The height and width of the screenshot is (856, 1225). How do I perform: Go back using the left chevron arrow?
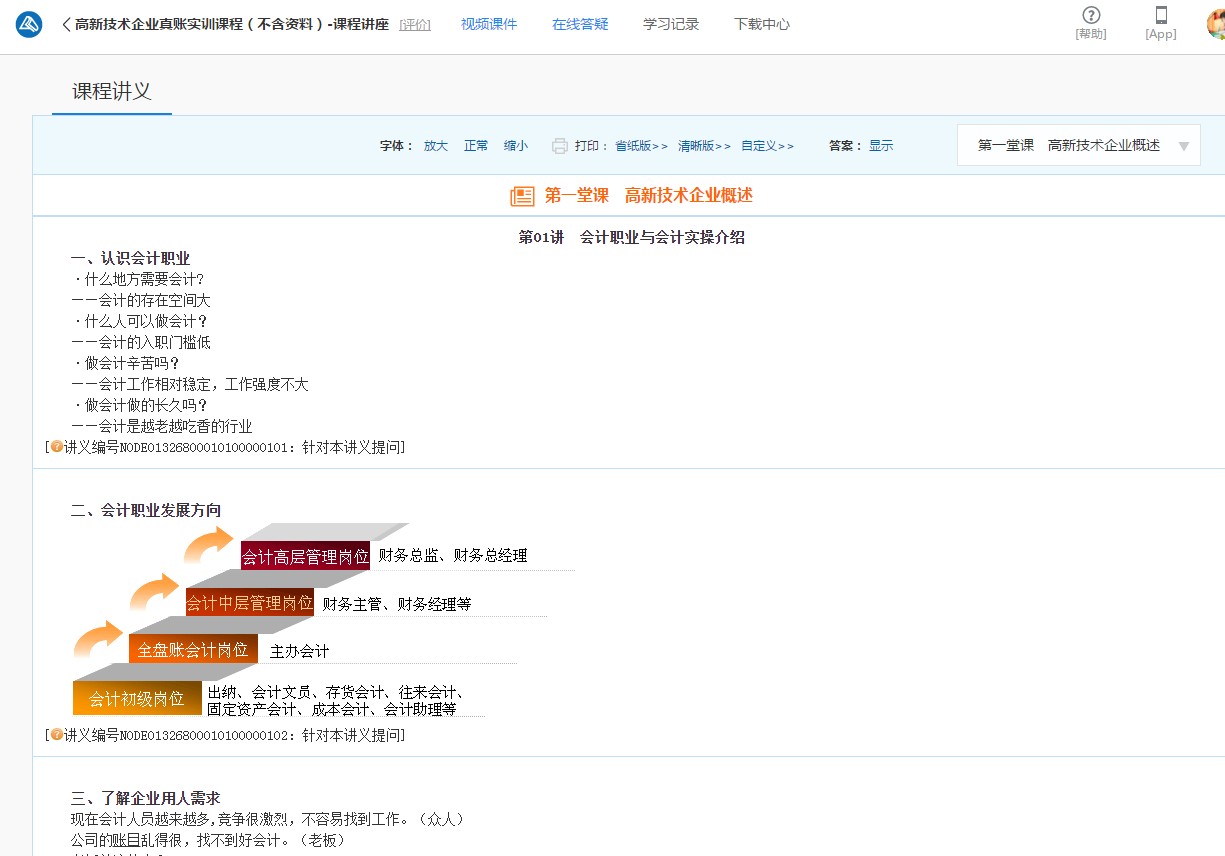pos(66,24)
